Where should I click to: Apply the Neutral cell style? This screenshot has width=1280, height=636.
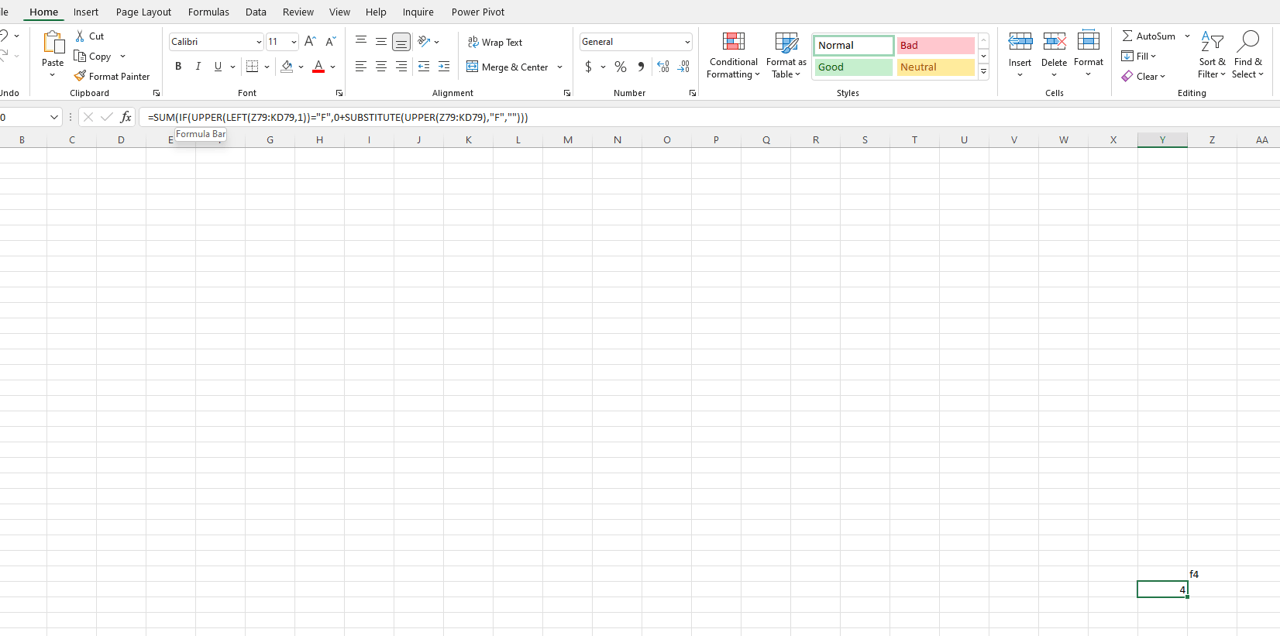pos(935,67)
